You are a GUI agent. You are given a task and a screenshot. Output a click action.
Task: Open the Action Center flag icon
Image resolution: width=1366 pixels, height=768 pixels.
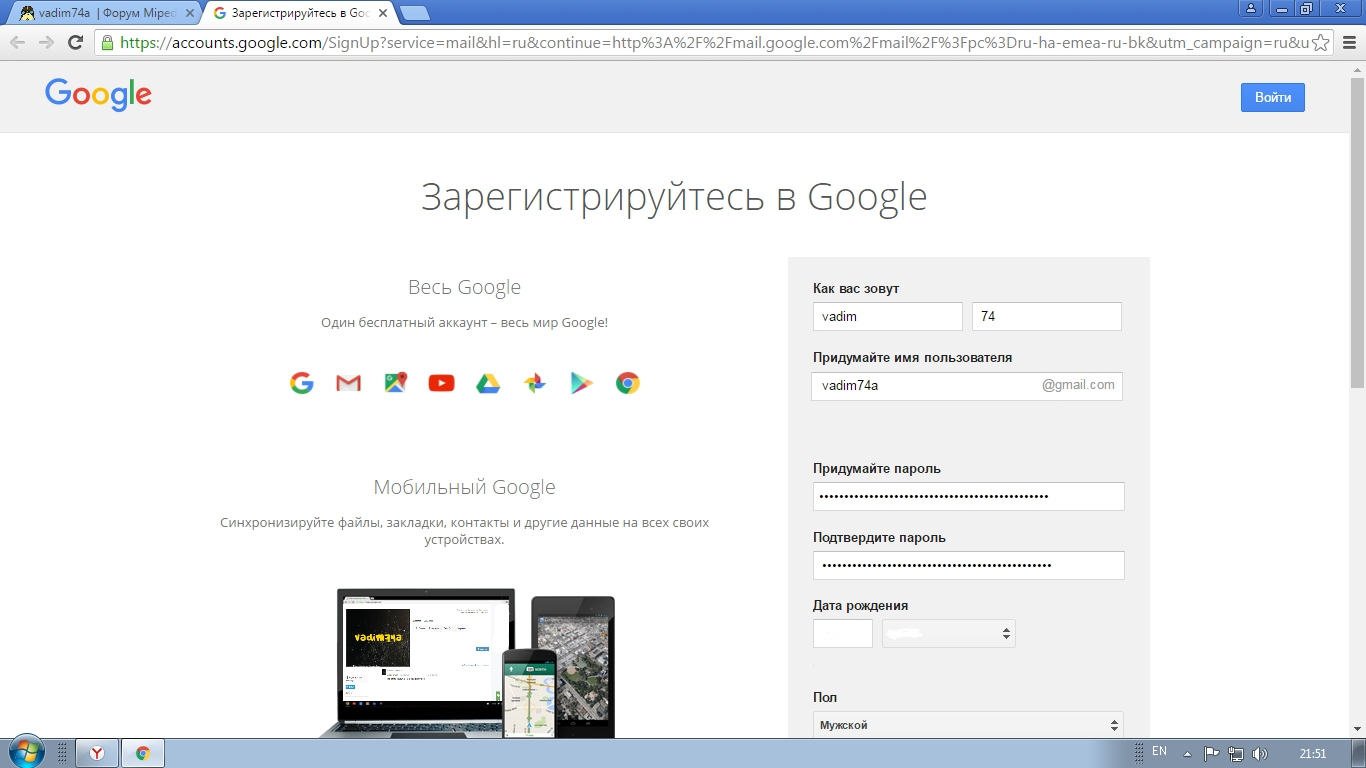click(1211, 754)
